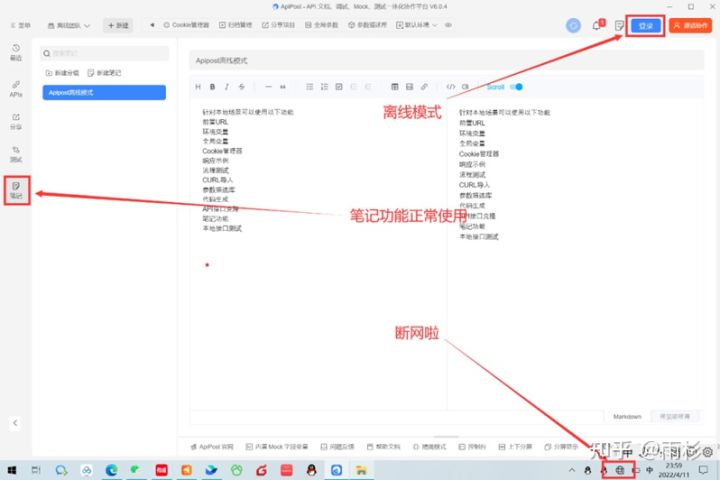The height and width of the screenshot is (480, 720).
Task: Open built-in Mock field variables
Action: click(277, 446)
